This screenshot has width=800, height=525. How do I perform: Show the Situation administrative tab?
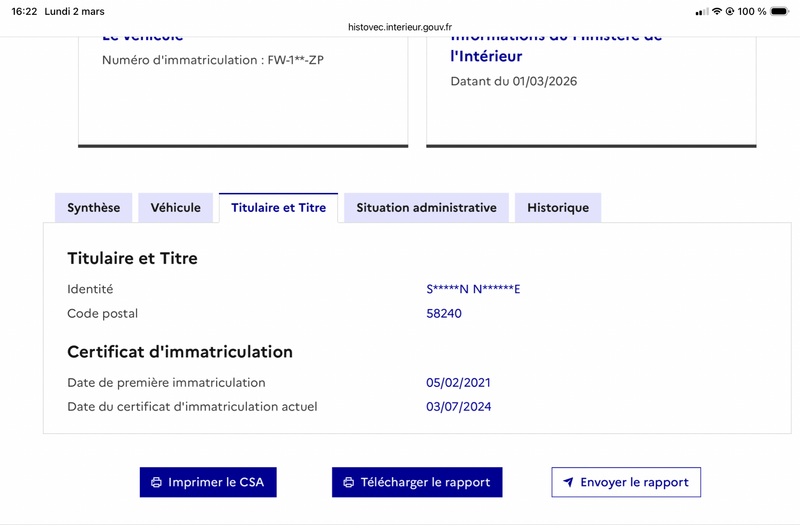pos(426,208)
